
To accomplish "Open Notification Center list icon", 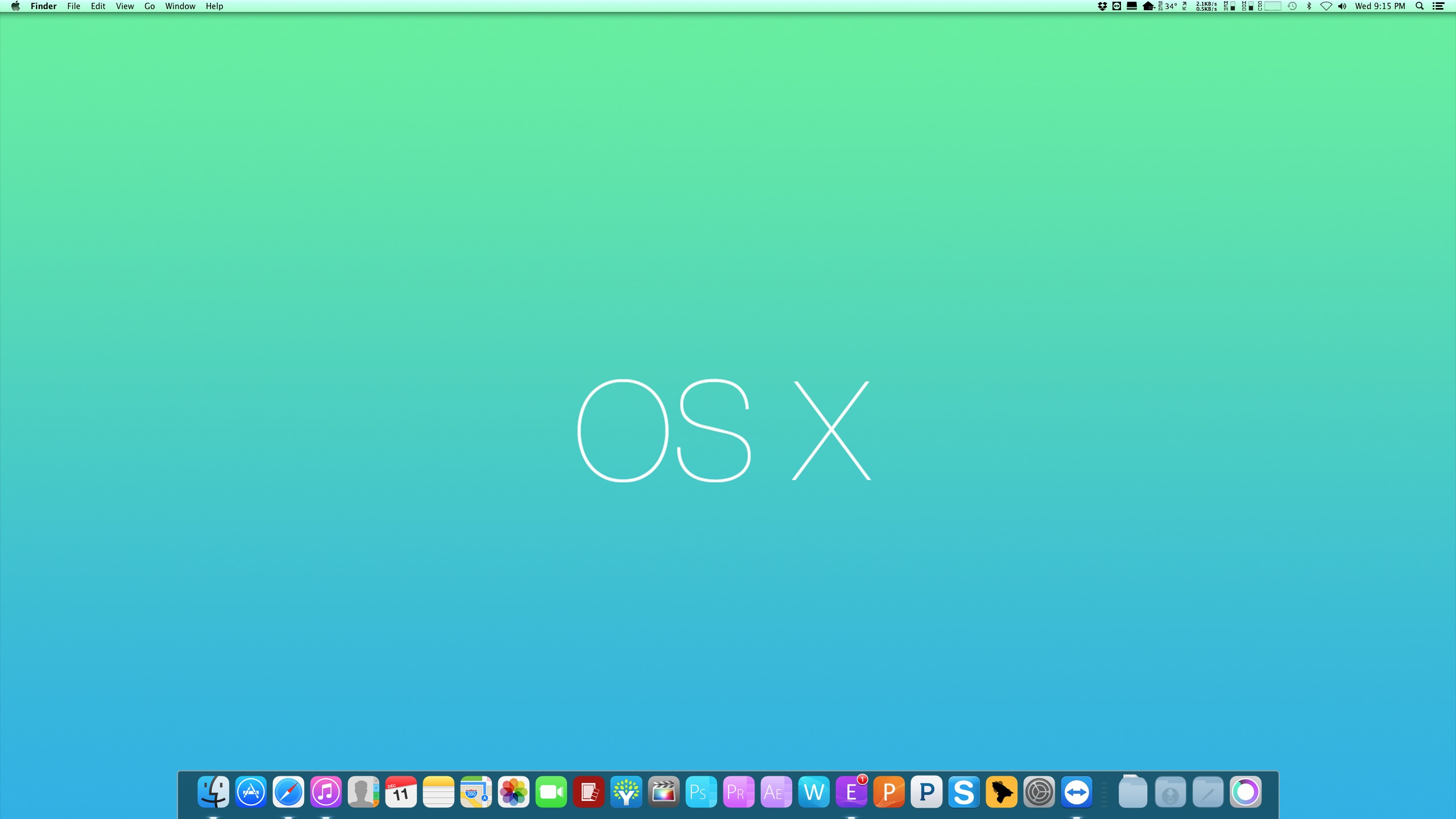I will click(1438, 6).
